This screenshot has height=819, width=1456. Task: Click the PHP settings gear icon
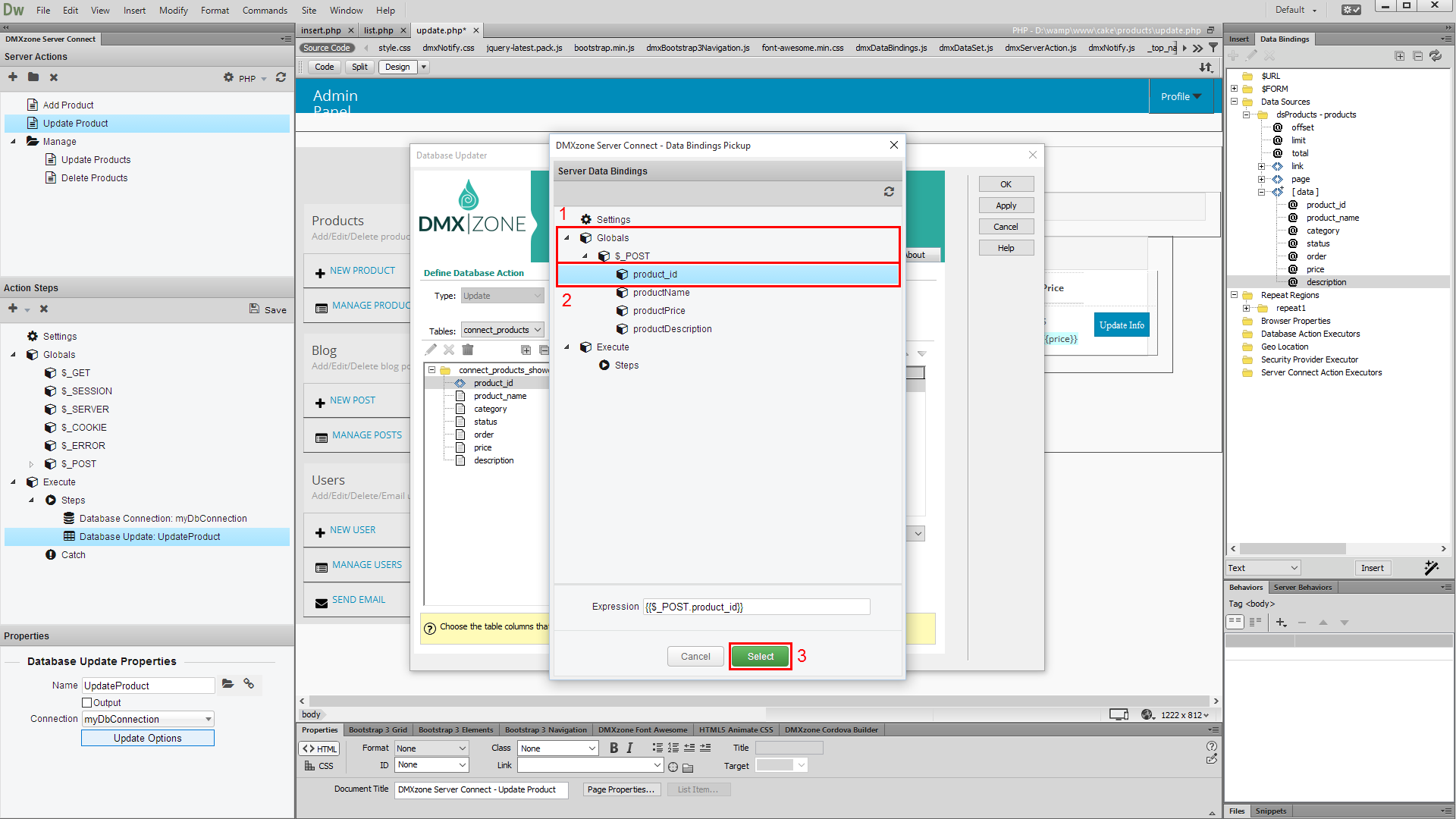coord(228,77)
